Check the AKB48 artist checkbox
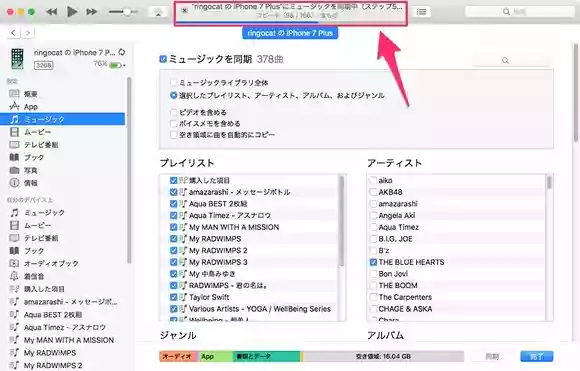 [x=373, y=192]
